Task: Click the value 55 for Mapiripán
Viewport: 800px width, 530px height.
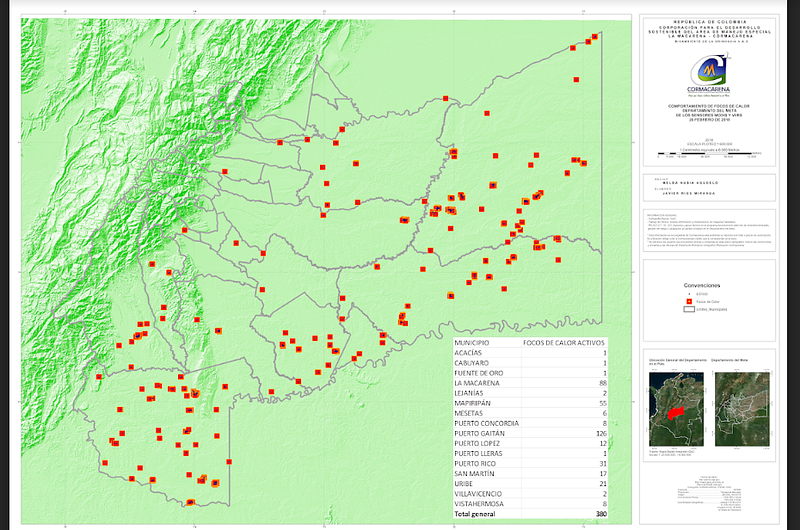Action: [603, 403]
